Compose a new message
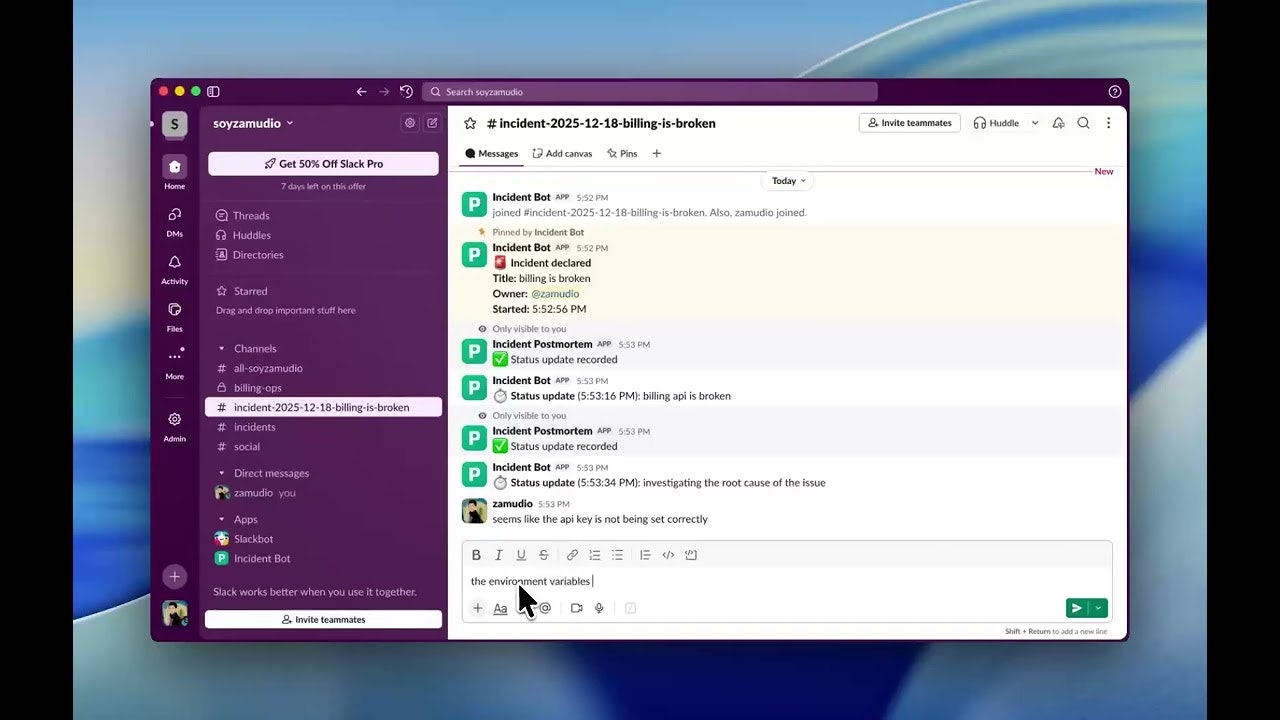The width and height of the screenshot is (1280, 720). [432, 123]
